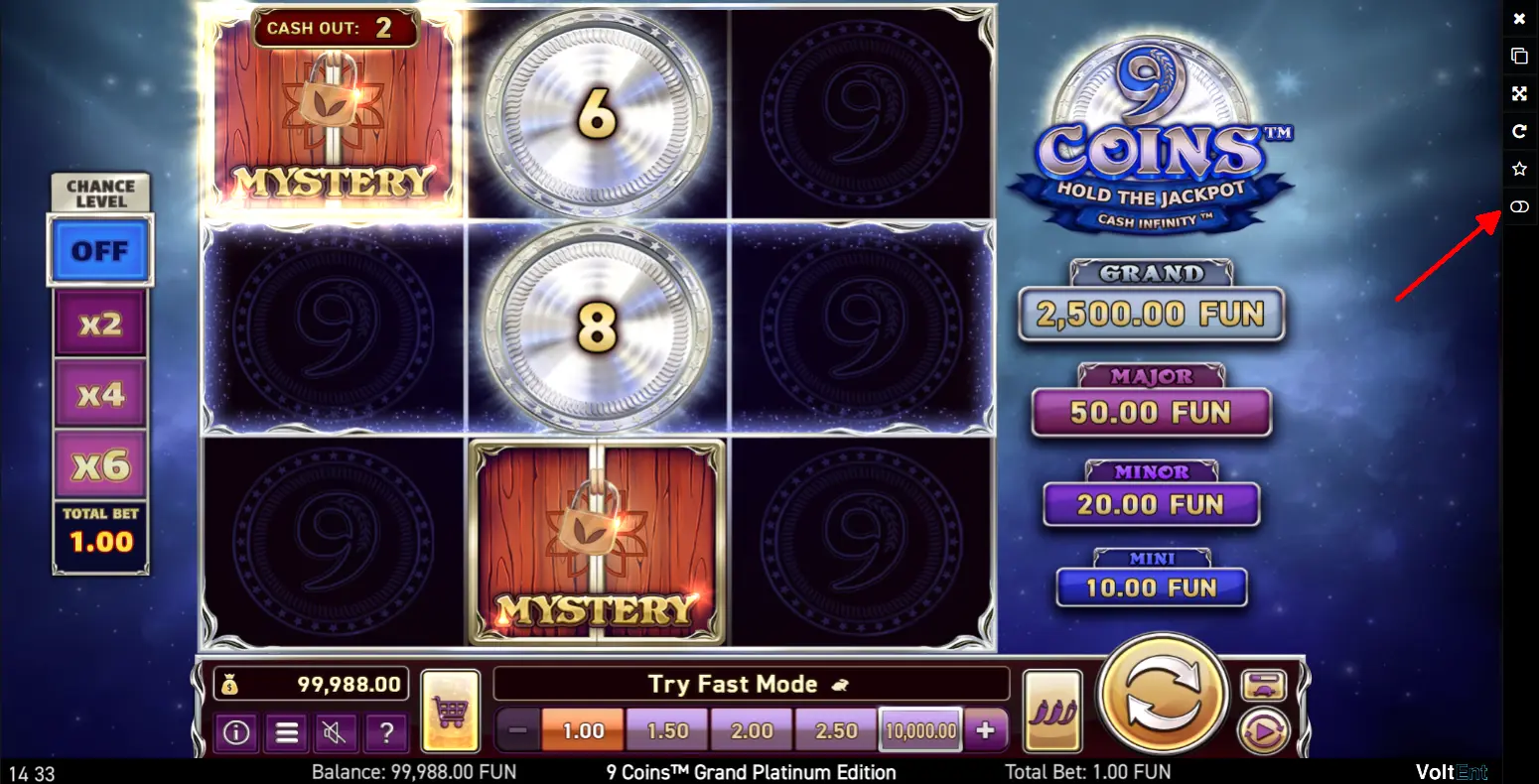This screenshot has height=784, width=1539.
Task: Open the game info icon
Action: click(235, 732)
